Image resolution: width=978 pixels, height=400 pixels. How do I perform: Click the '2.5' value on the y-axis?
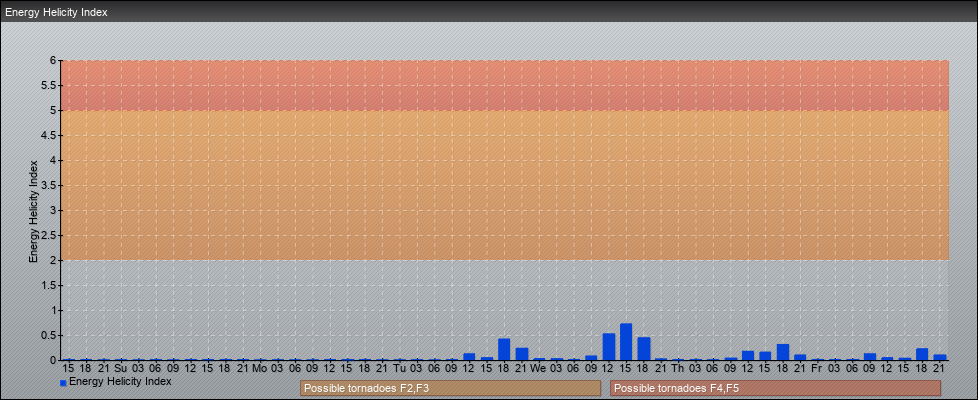[x=50, y=235]
